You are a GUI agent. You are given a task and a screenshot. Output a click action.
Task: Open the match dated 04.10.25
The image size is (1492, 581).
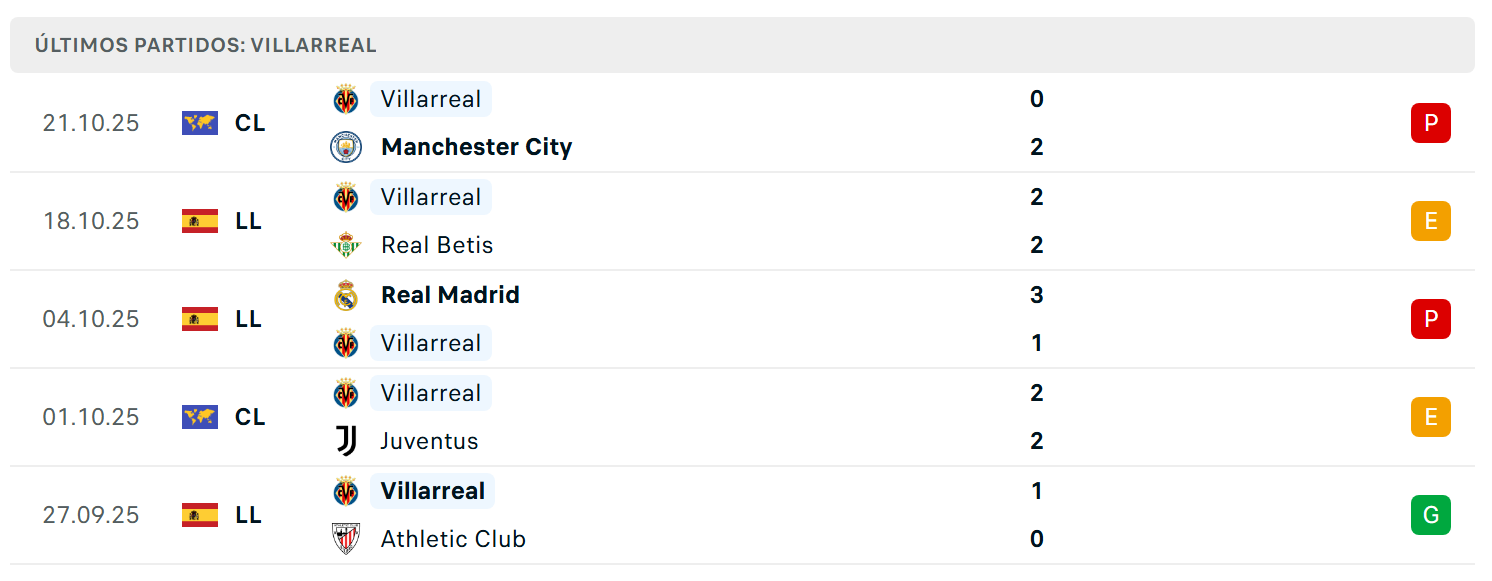click(x=742, y=319)
